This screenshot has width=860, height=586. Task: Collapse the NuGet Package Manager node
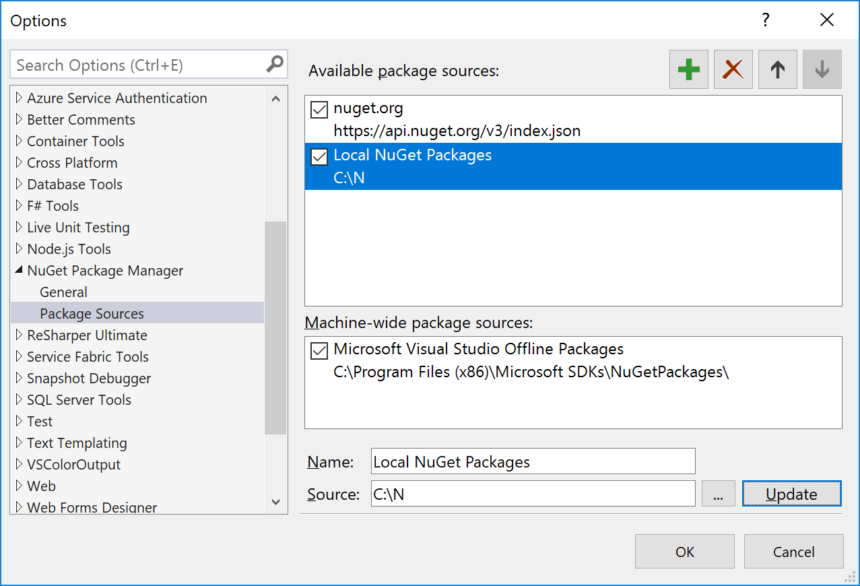17,270
